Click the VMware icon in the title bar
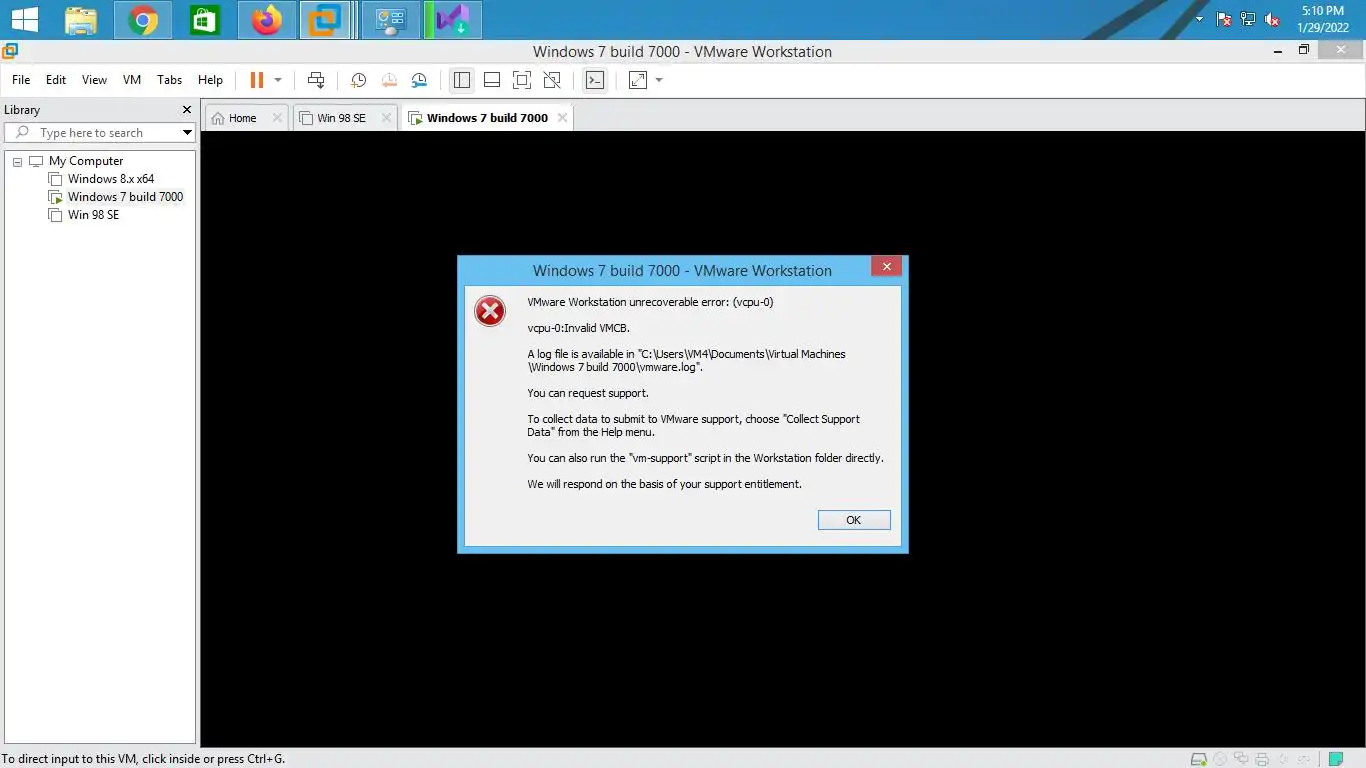This screenshot has height=768, width=1366. [x=10, y=51]
